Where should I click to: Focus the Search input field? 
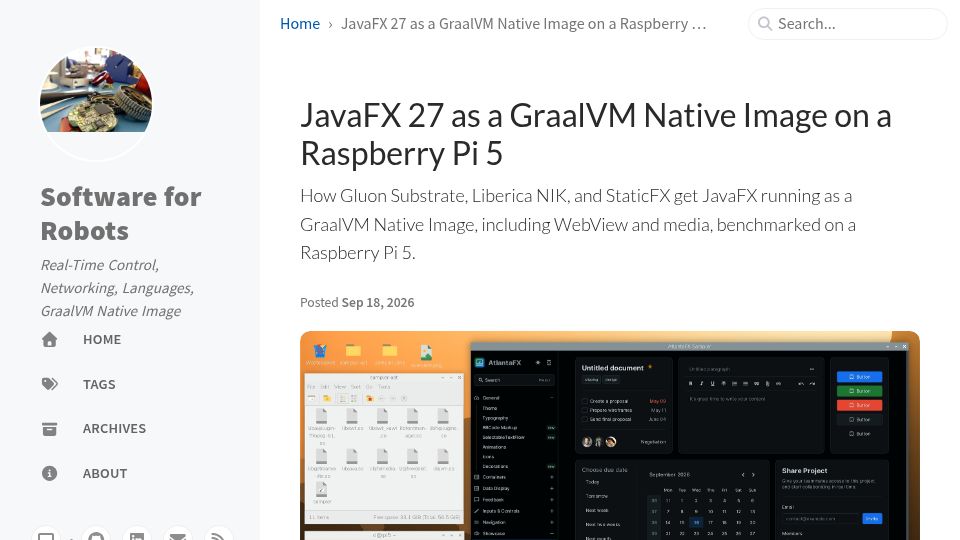pyautogui.click(x=848, y=24)
